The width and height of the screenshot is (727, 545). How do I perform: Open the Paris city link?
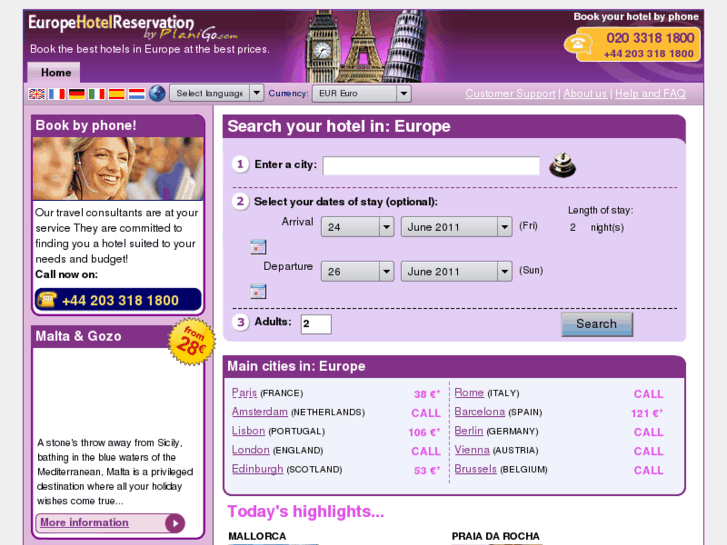244,393
